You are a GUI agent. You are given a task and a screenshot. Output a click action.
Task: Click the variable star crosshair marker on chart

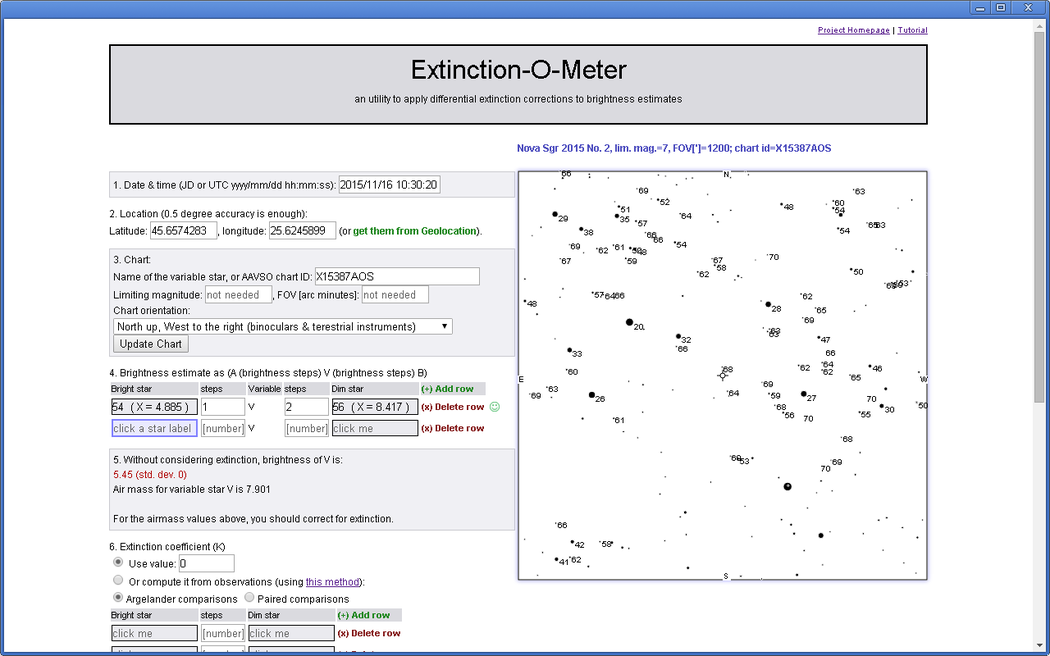[723, 375]
